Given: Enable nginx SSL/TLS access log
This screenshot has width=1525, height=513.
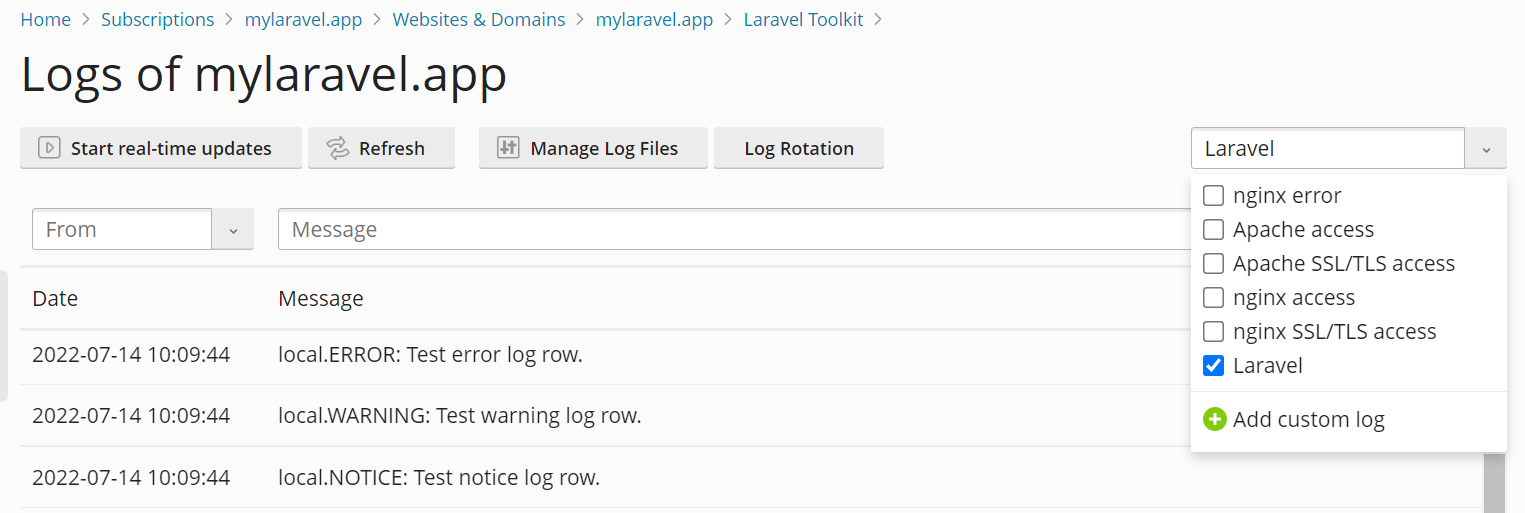Looking at the screenshot, I should (1213, 332).
